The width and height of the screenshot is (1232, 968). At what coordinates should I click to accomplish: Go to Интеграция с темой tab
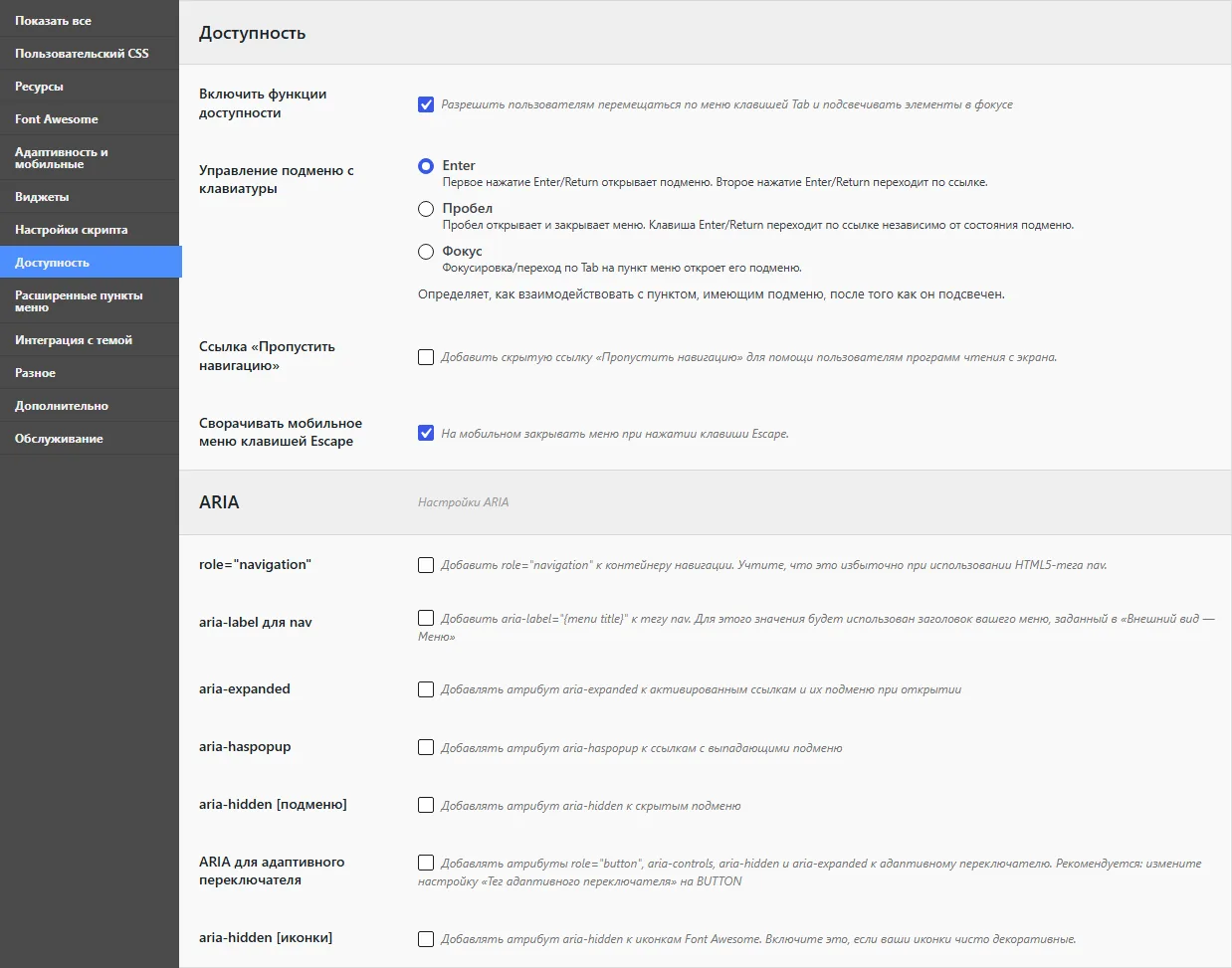(x=90, y=340)
